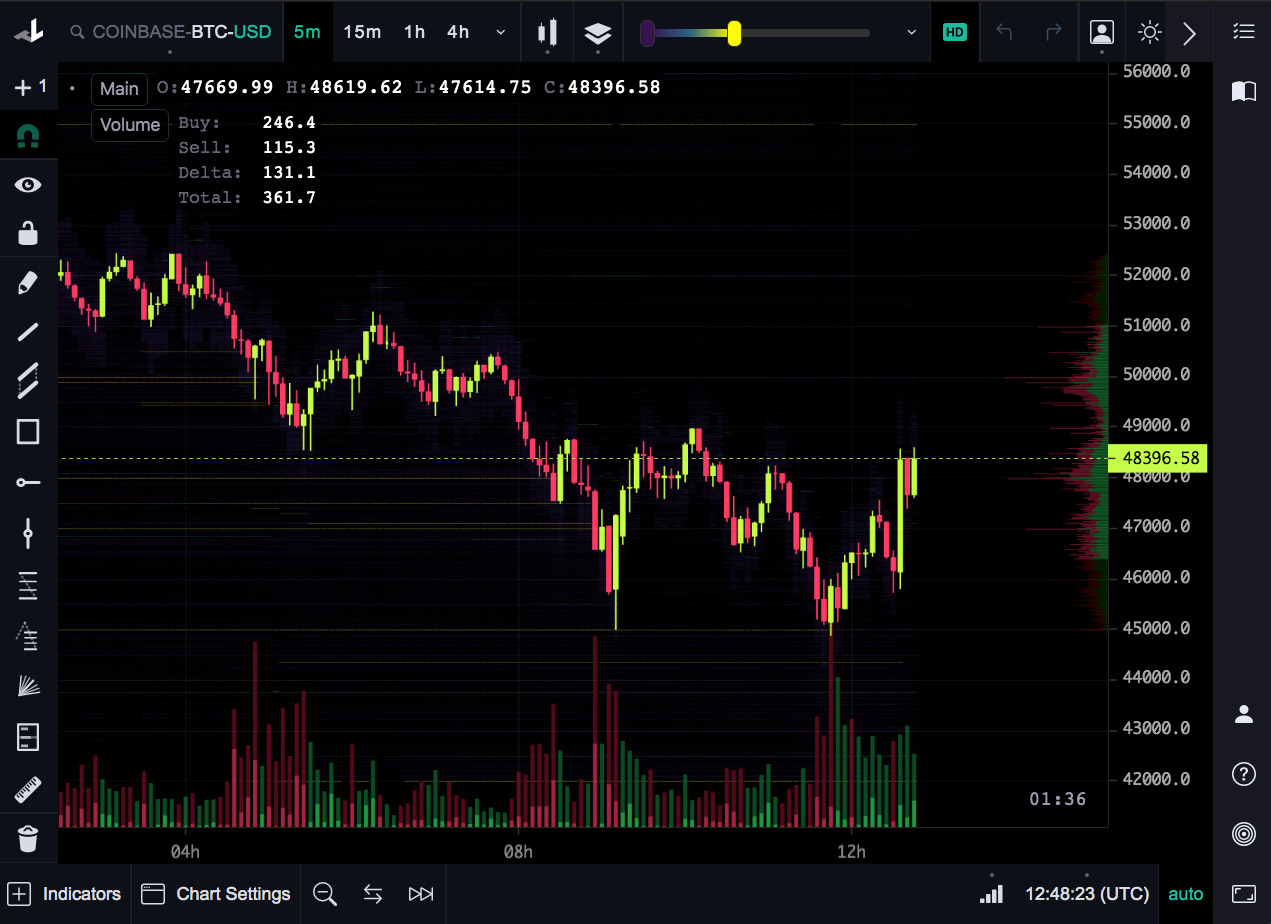Select the horizontal line tool
This screenshot has height=924, width=1271.
[x=28, y=483]
